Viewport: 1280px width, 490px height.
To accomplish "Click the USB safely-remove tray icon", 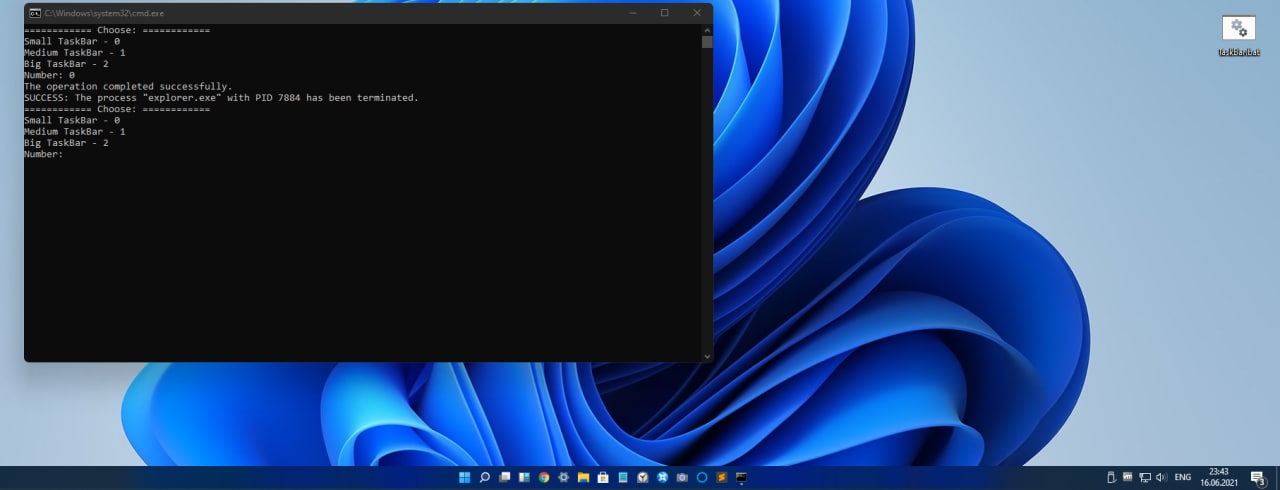I will pyautogui.click(x=1111, y=477).
